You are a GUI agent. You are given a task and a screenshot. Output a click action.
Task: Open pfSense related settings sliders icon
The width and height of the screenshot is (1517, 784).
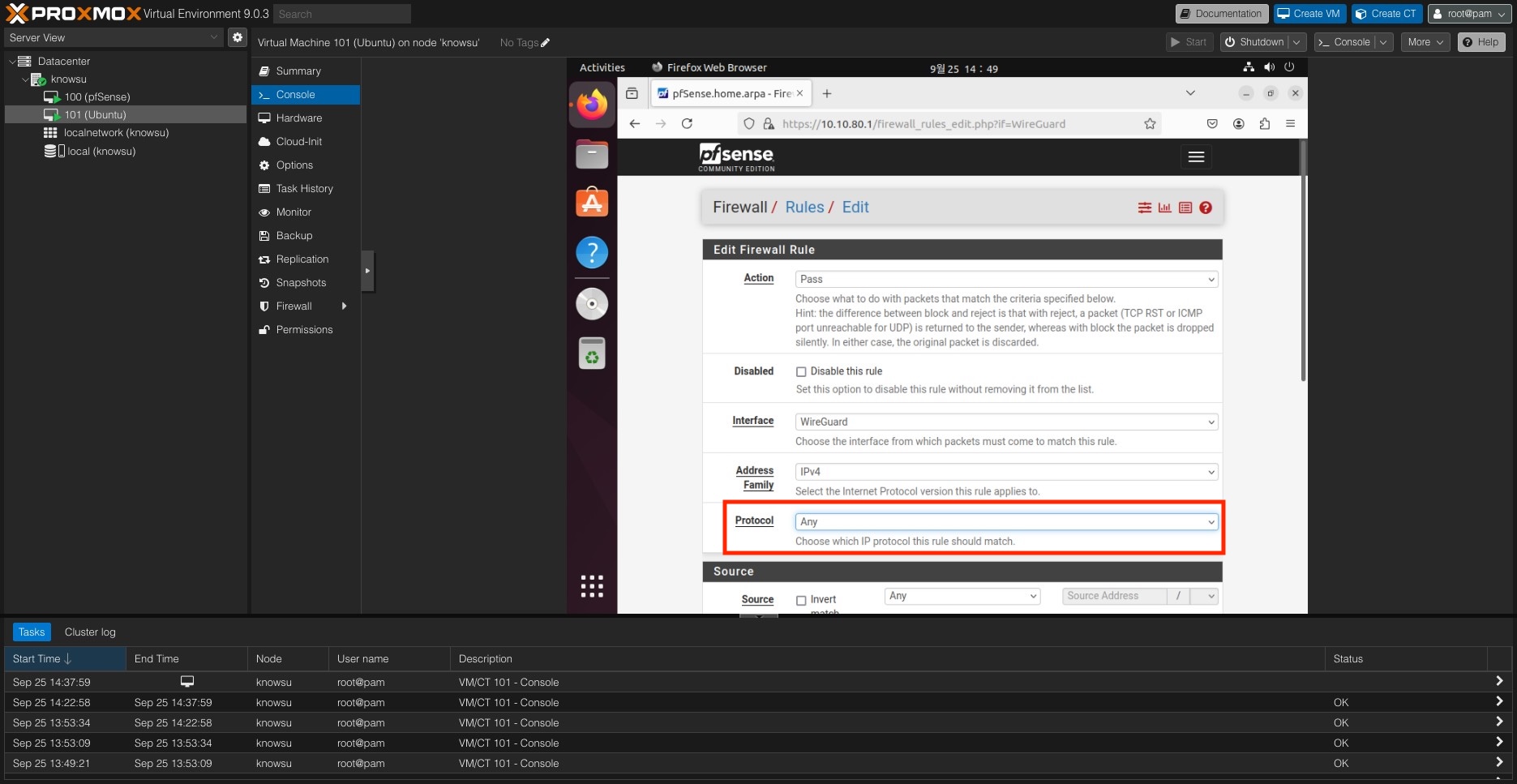point(1145,208)
